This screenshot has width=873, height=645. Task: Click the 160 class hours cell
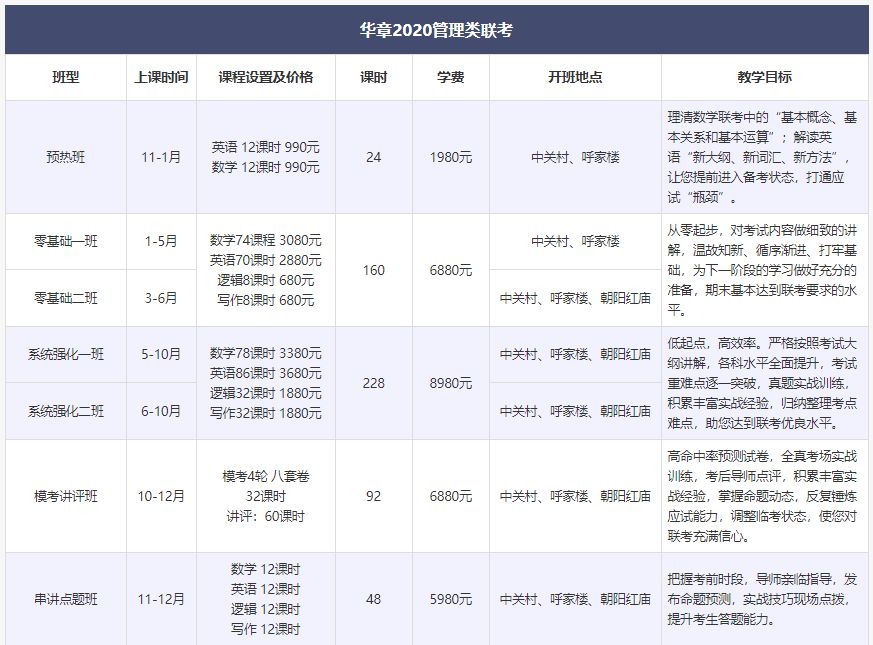[374, 270]
